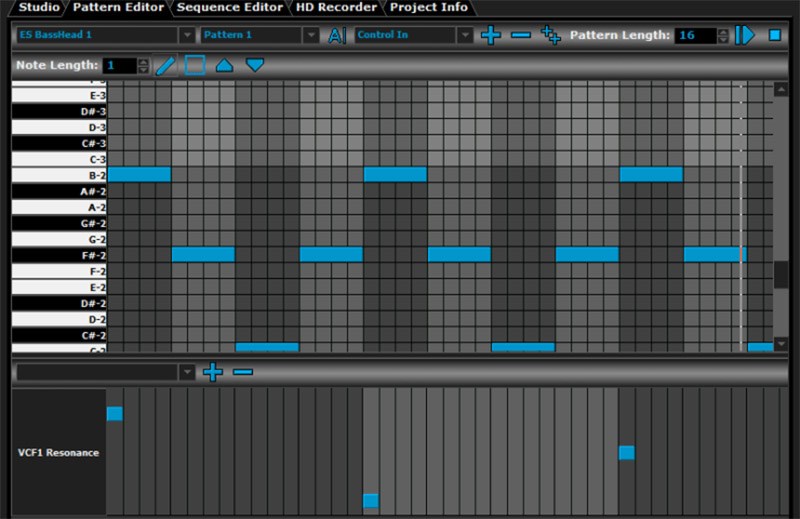
Task: Add a controller lane with plus icon
Action: (213, 372)
